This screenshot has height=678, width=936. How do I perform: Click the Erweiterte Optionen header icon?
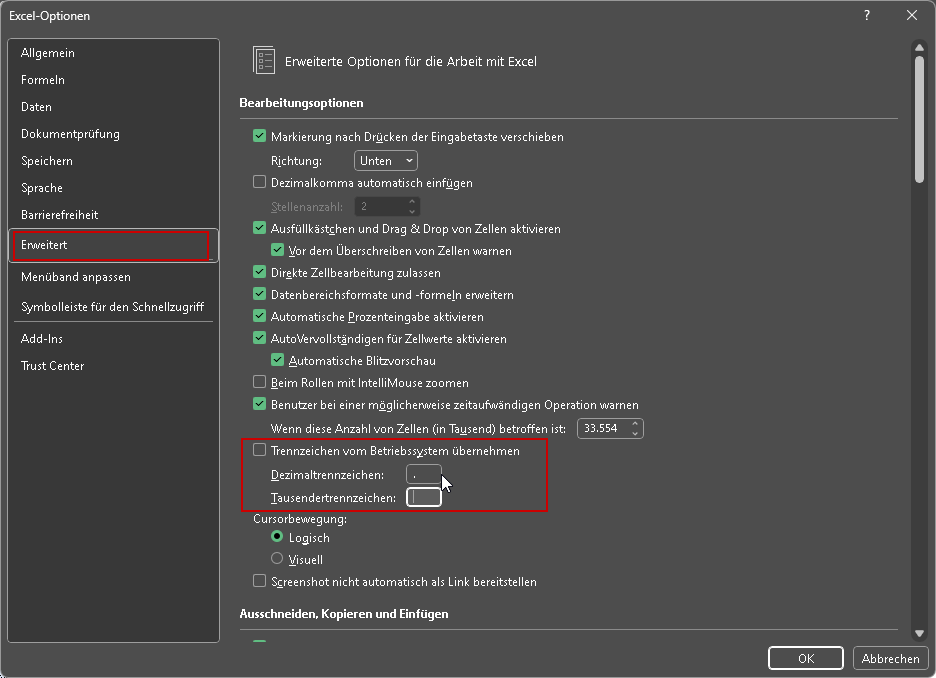264,61
